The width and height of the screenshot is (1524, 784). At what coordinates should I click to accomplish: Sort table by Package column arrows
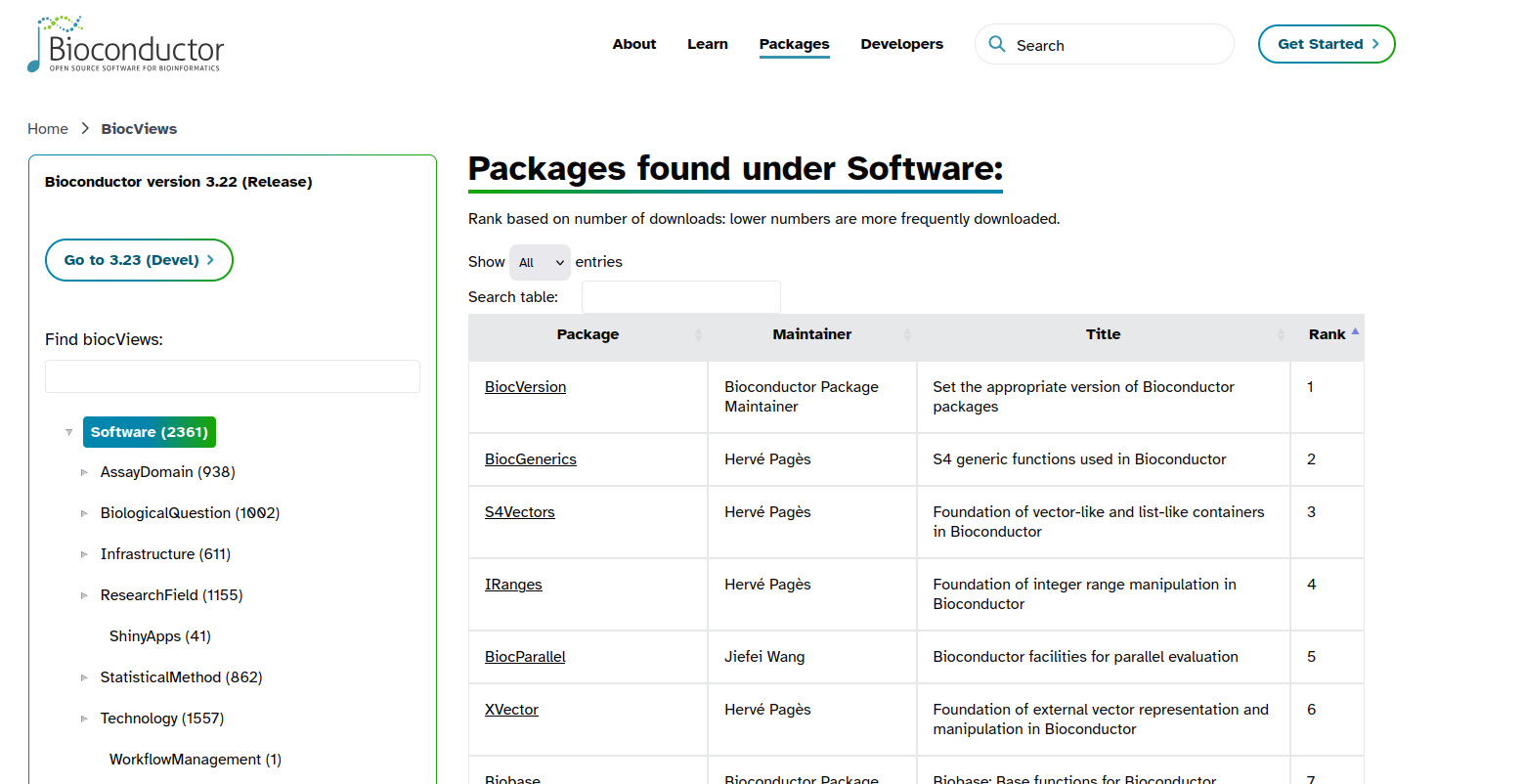tap(698, 334)
